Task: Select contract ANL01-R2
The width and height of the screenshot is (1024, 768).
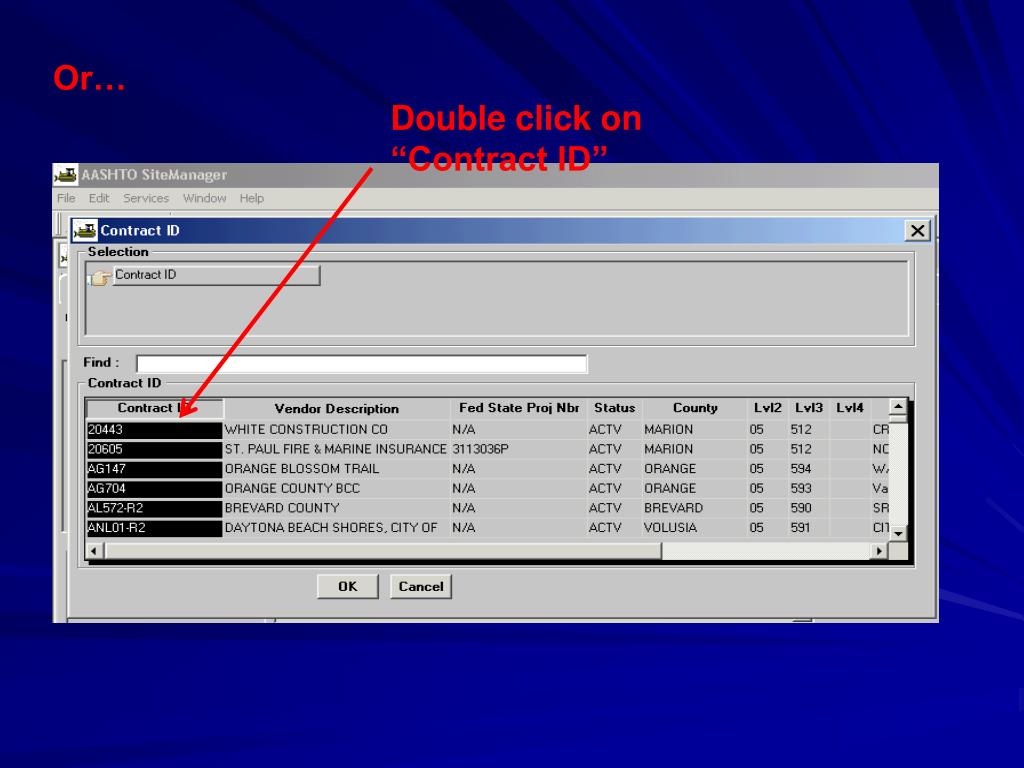Action: pos(154,528)
